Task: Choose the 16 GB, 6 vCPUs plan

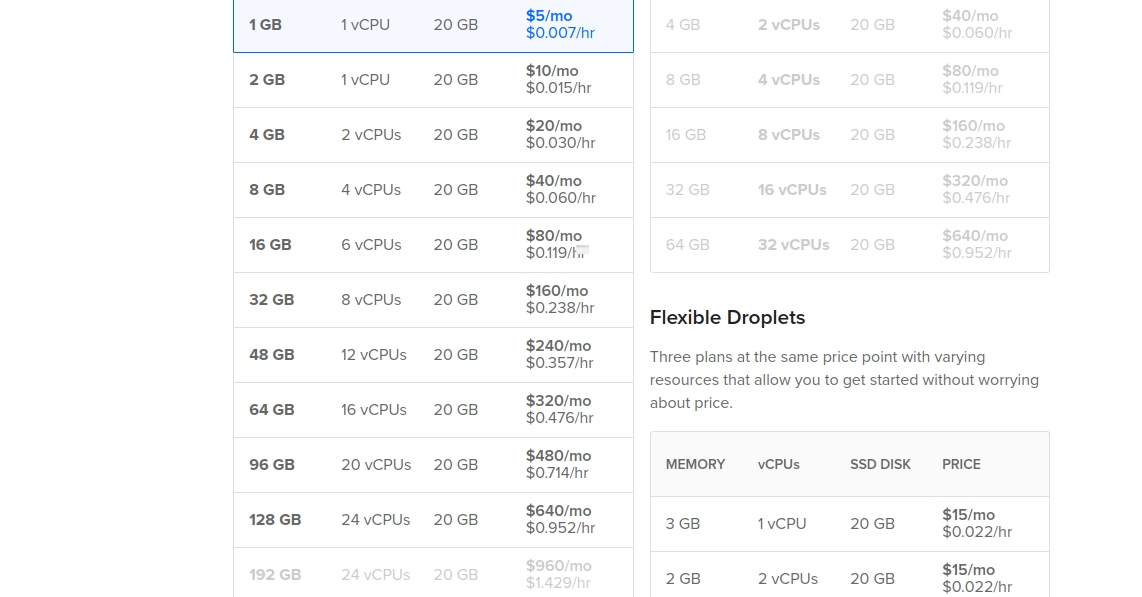Action: [x=433, y=245]
